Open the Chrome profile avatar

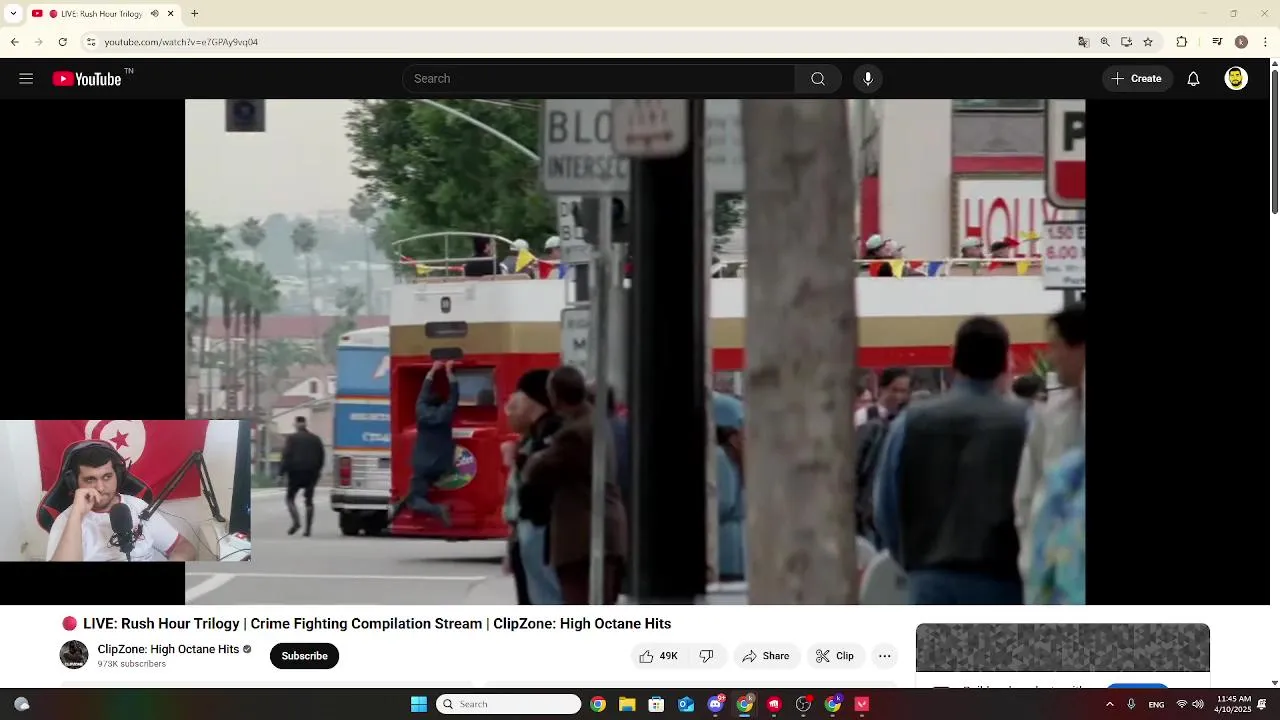point(1241,42)
